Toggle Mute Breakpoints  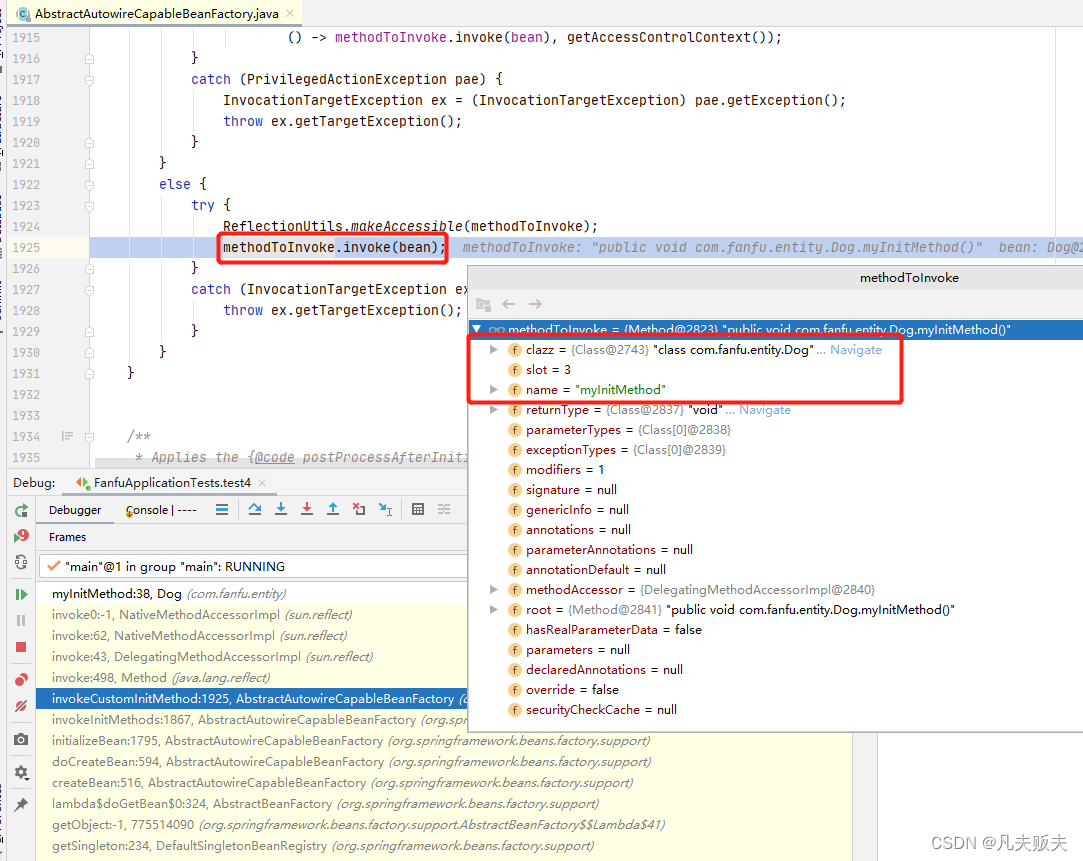pyautogui.click(x=21, y=706)
